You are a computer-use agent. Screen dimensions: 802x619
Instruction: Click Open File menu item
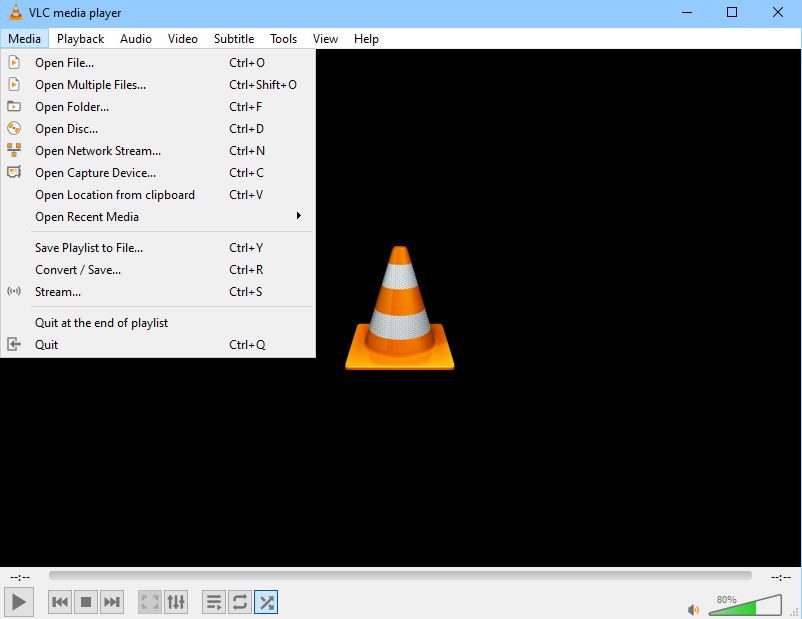(64, 63)
